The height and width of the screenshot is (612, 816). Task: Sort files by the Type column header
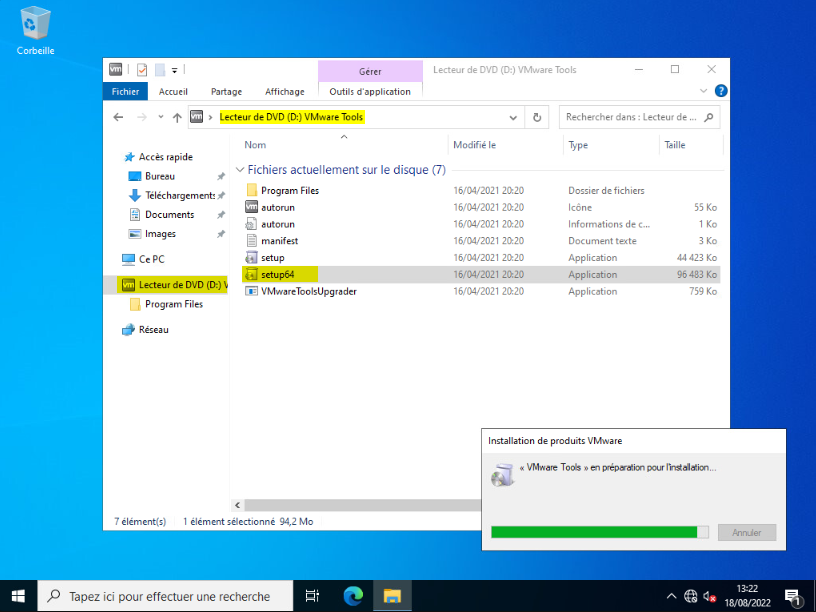click(611, 145)
